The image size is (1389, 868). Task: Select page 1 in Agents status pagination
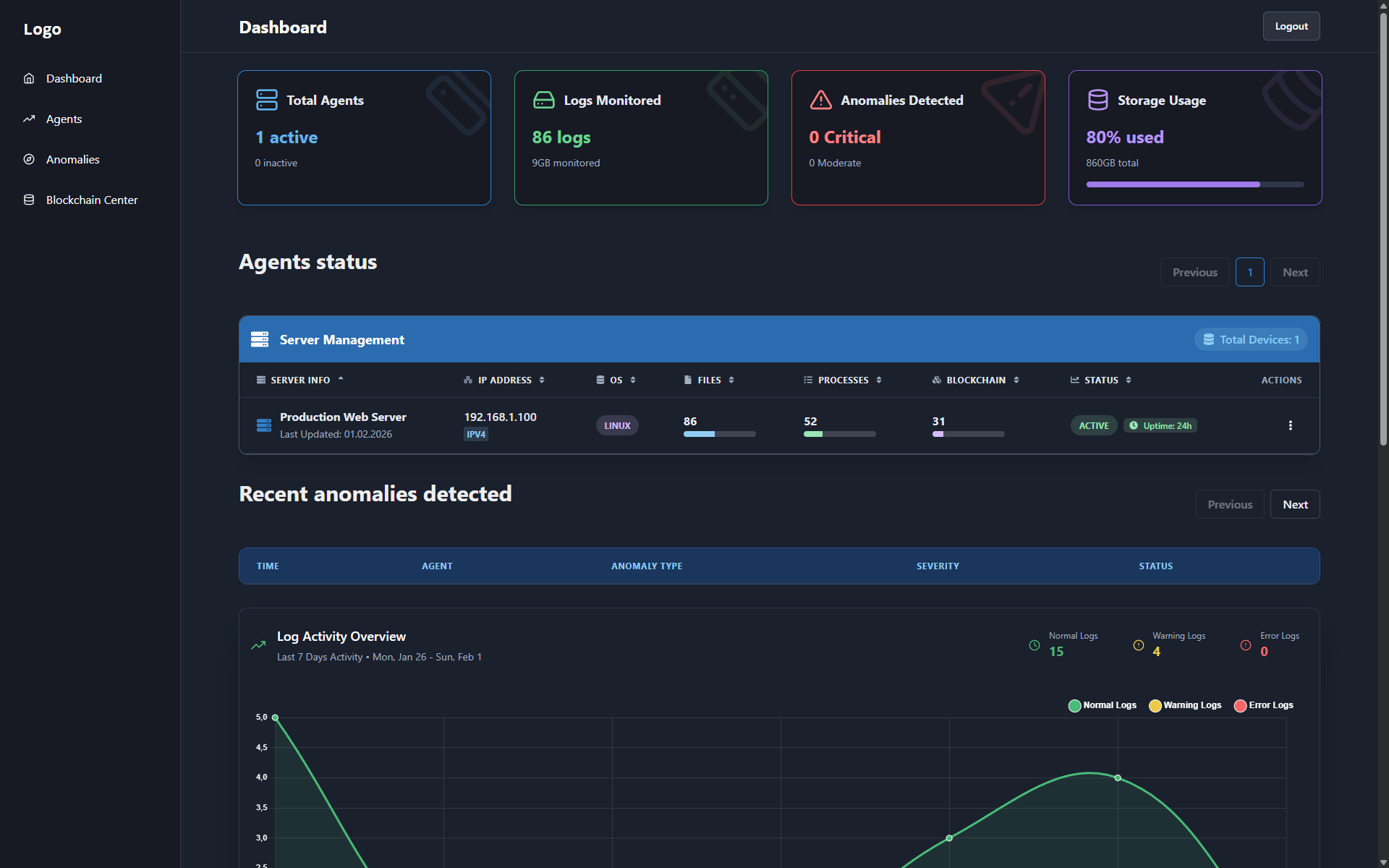1249,272
